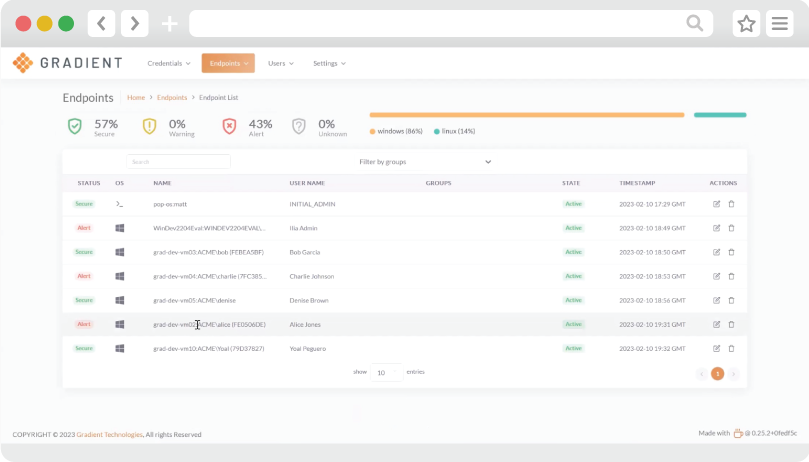The height and width of the screenshot is (462, 809).
Task: Click the Endpoints breadcrumb link
Action: (x=172, y=97)
